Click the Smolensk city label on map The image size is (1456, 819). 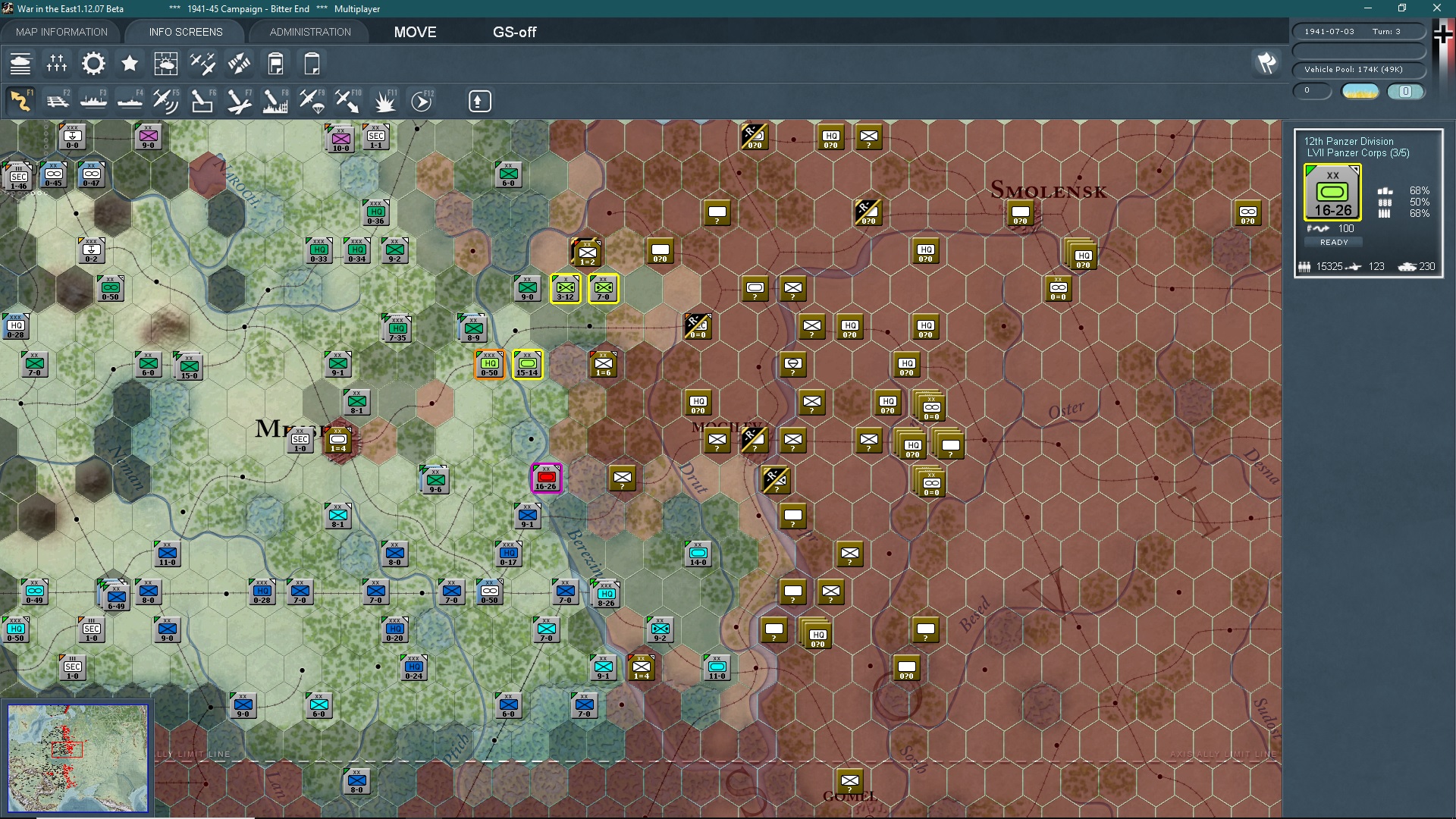(1049, 190)
